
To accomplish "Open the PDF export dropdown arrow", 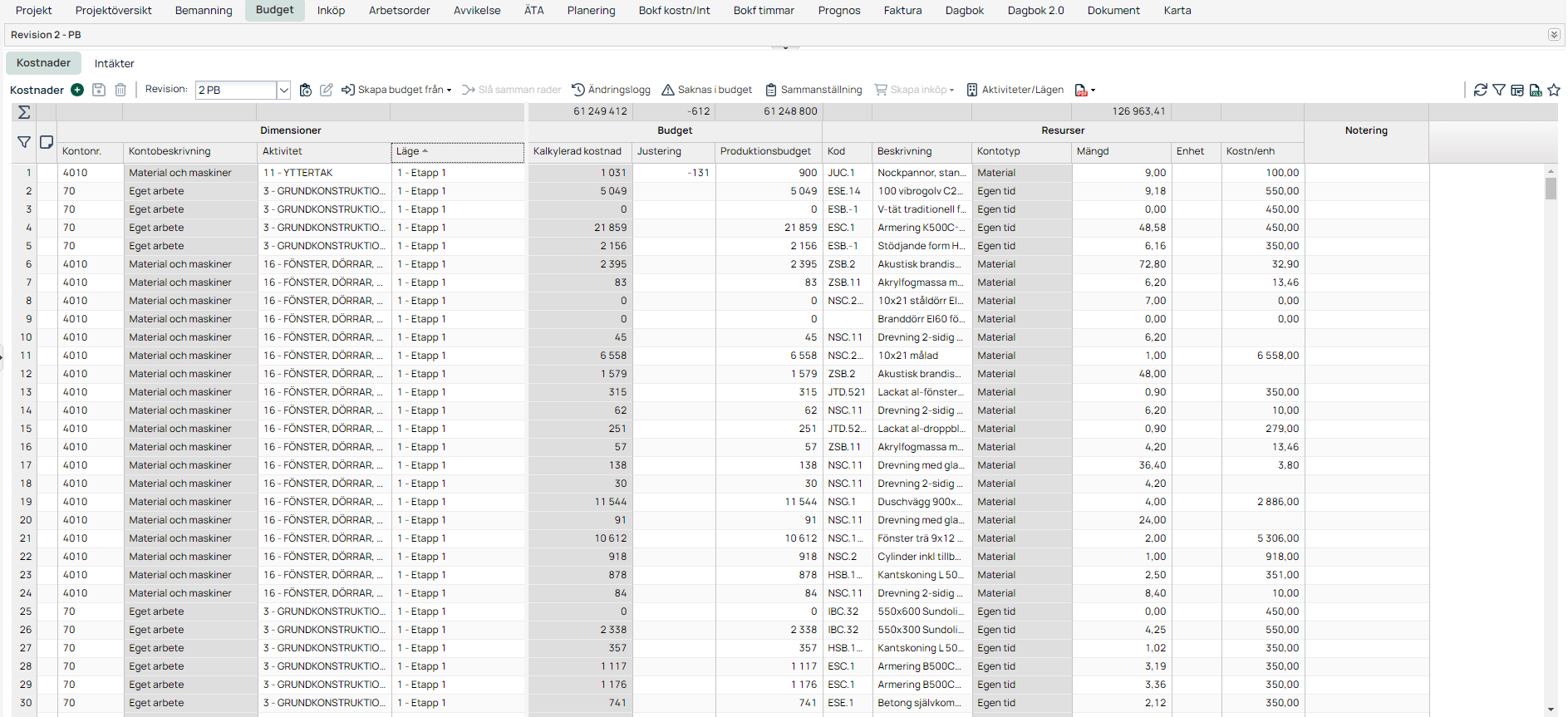I will click(1093, 90).
